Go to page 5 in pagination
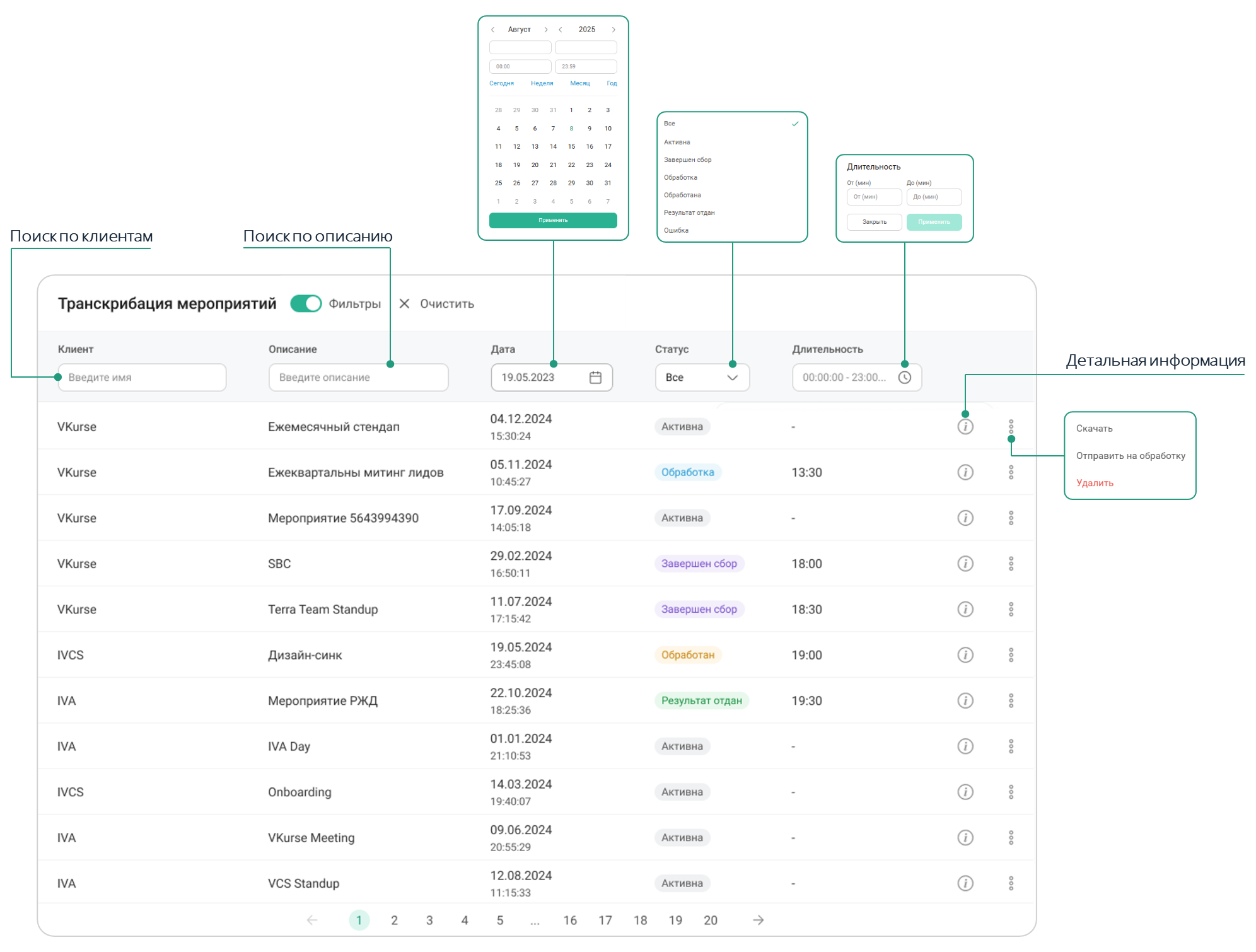The height and width of the screenshot is (952, 1256). click(x=499, y=920)
